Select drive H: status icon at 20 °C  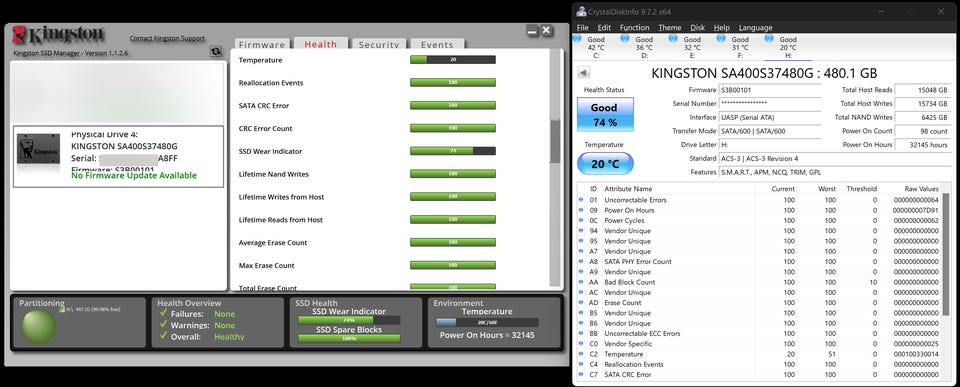coord(770,39)
